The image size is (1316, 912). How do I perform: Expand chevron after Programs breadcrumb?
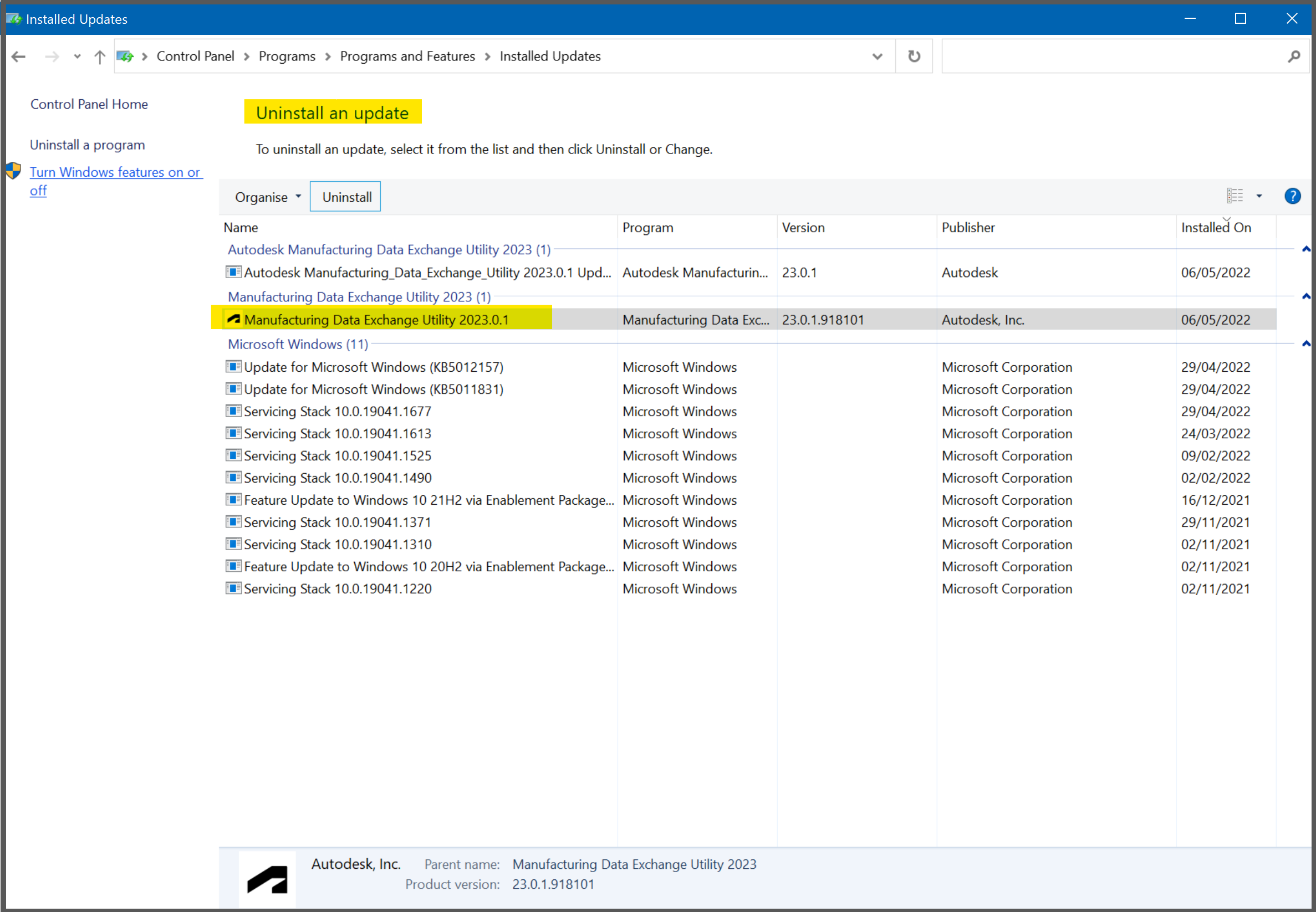[328, 56]
